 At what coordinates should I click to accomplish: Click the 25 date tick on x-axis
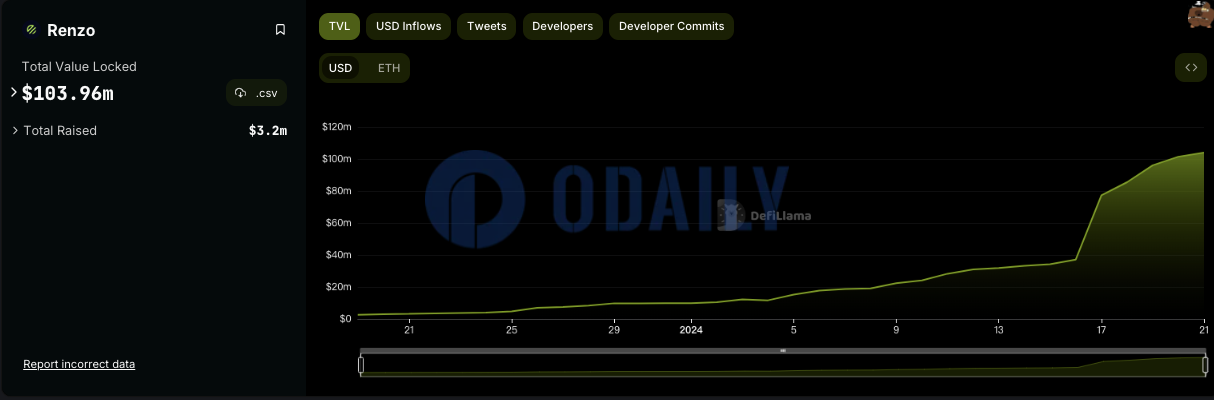pos(511,329)
